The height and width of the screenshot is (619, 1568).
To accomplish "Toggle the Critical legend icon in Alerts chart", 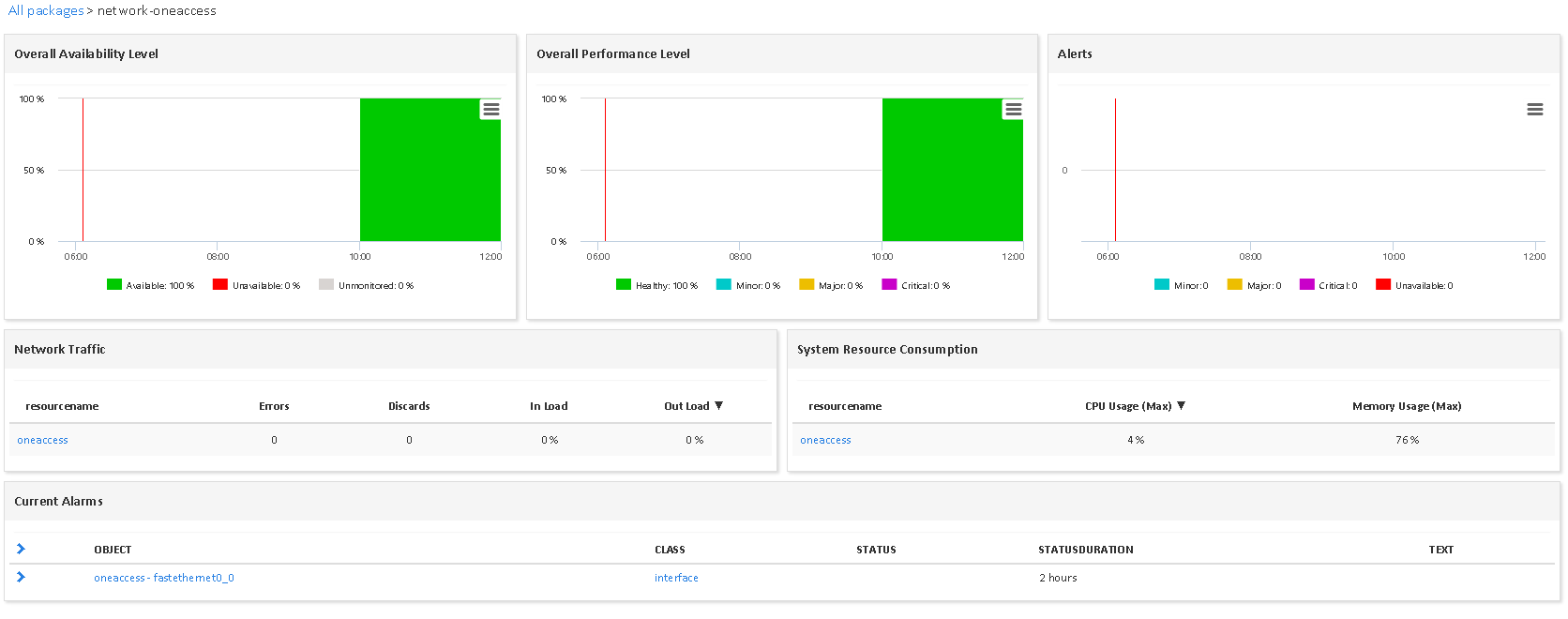I will 1307,285.
